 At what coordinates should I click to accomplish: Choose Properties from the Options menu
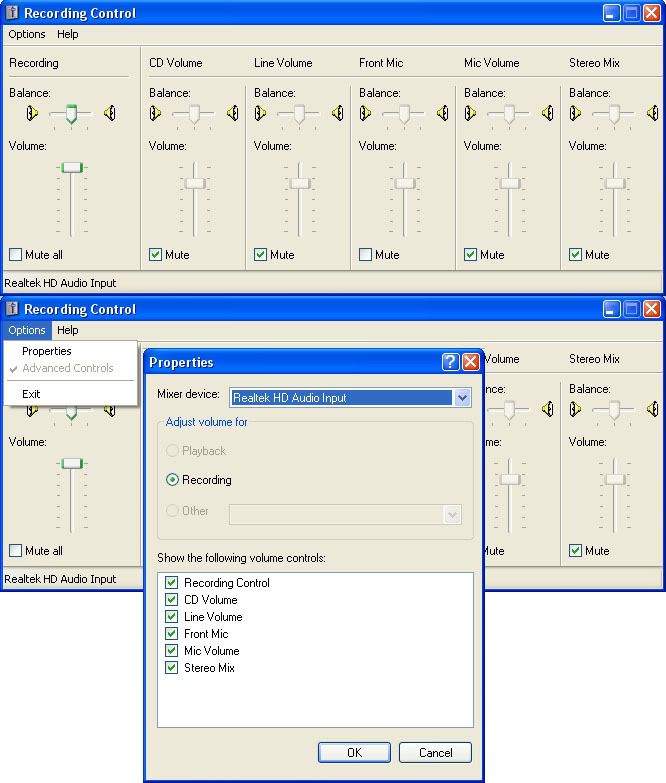(x=47, y=351)
